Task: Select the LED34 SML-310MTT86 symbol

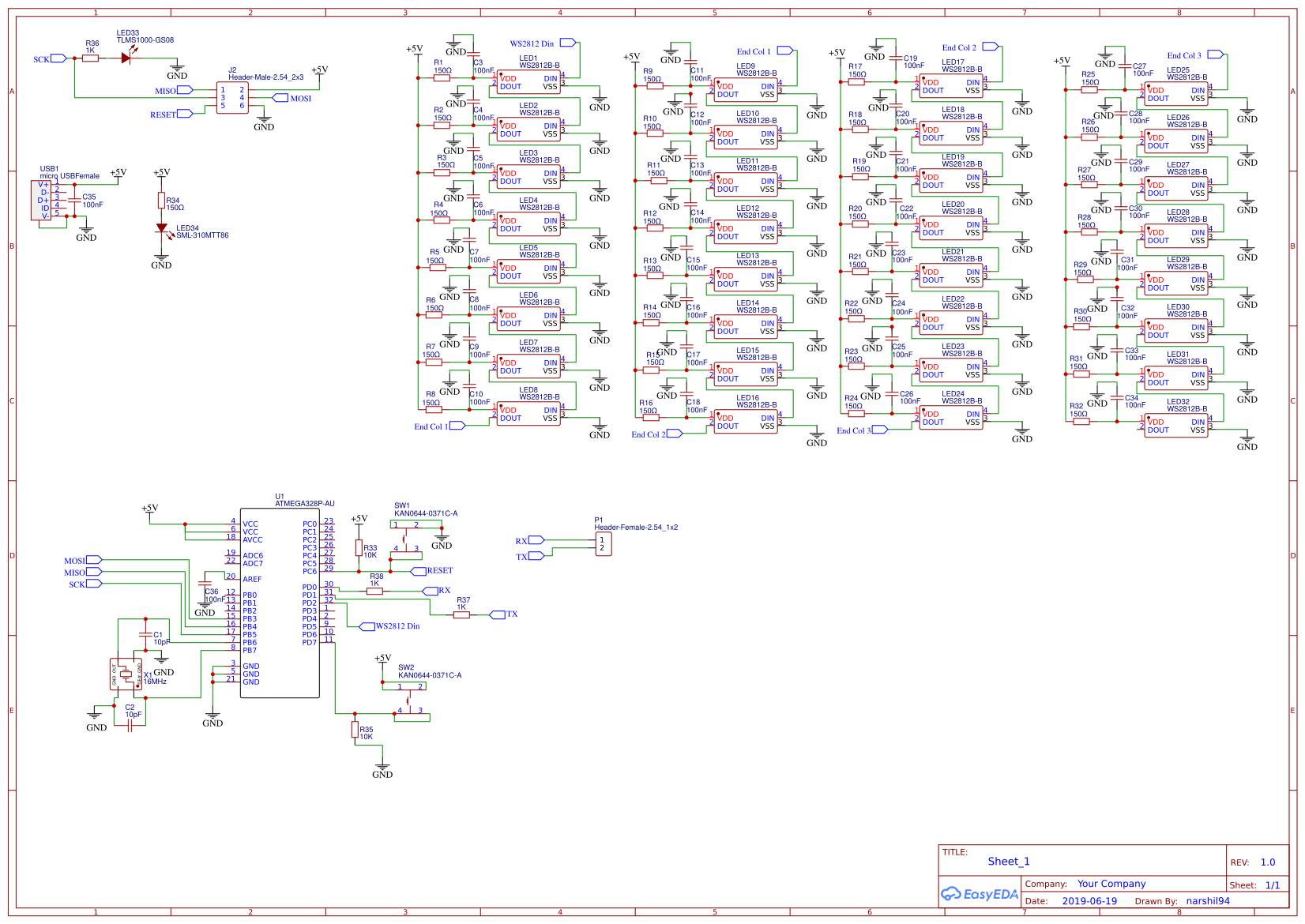Action: coord(163,229)
